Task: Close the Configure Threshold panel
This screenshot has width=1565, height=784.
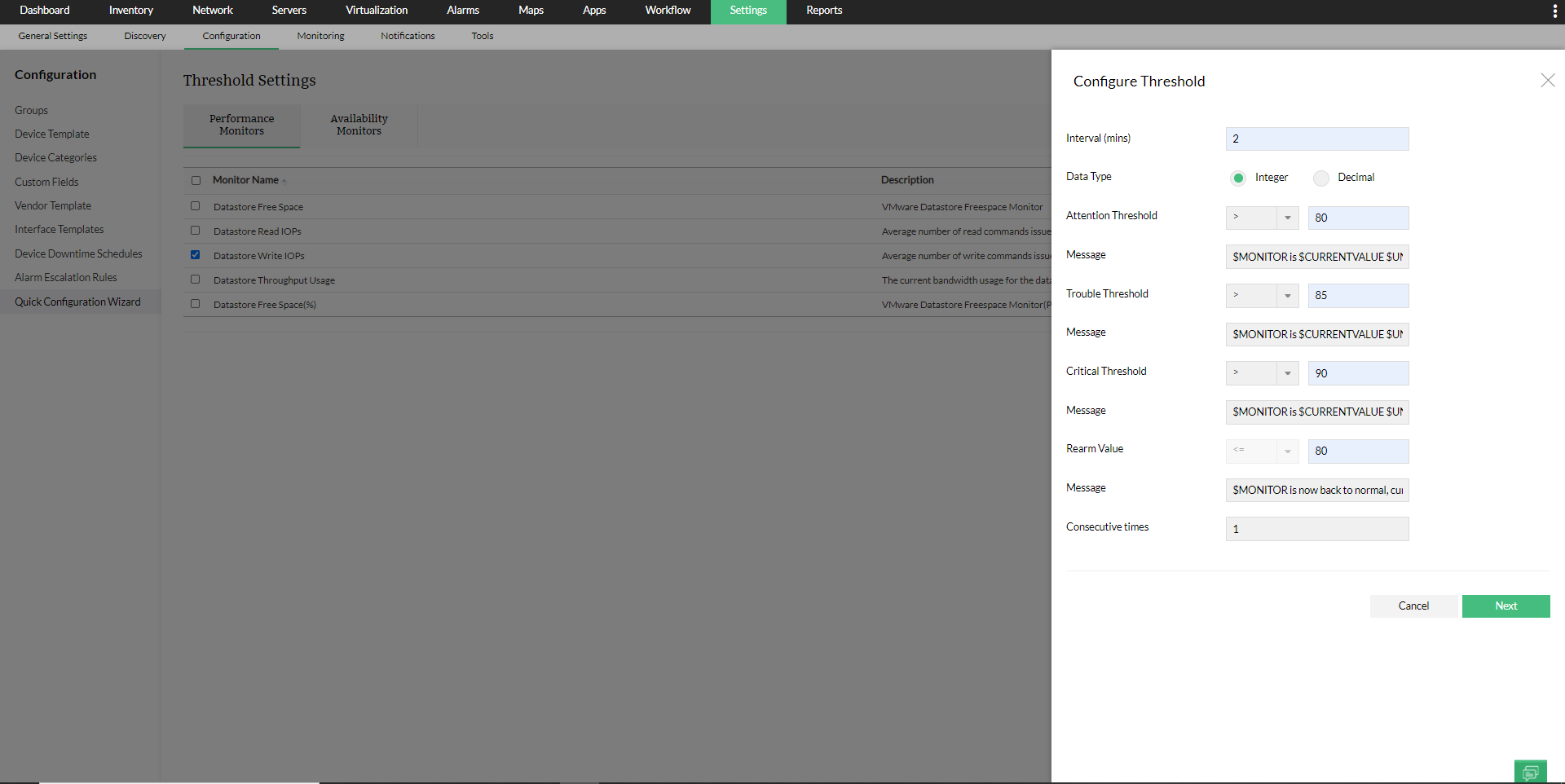Action: coord(1548,81)
